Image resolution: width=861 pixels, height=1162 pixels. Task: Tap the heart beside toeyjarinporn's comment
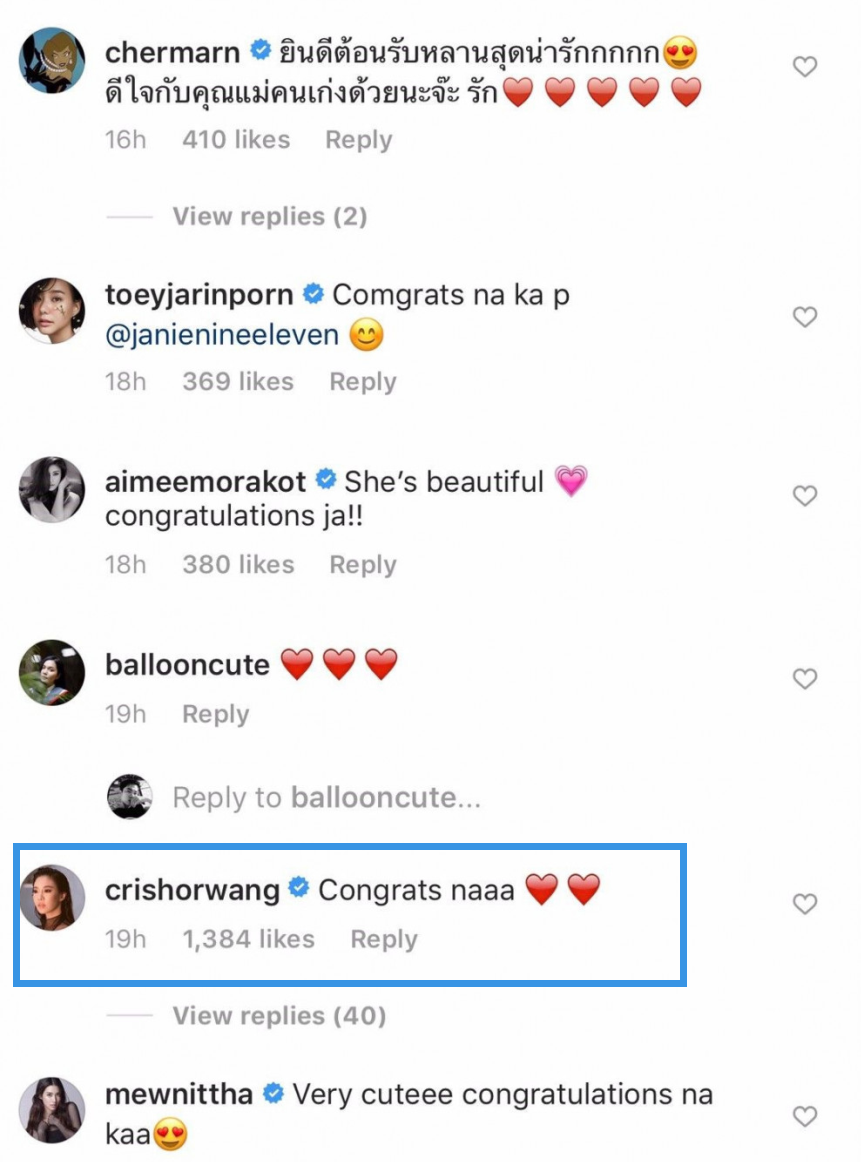pos(804,317)
